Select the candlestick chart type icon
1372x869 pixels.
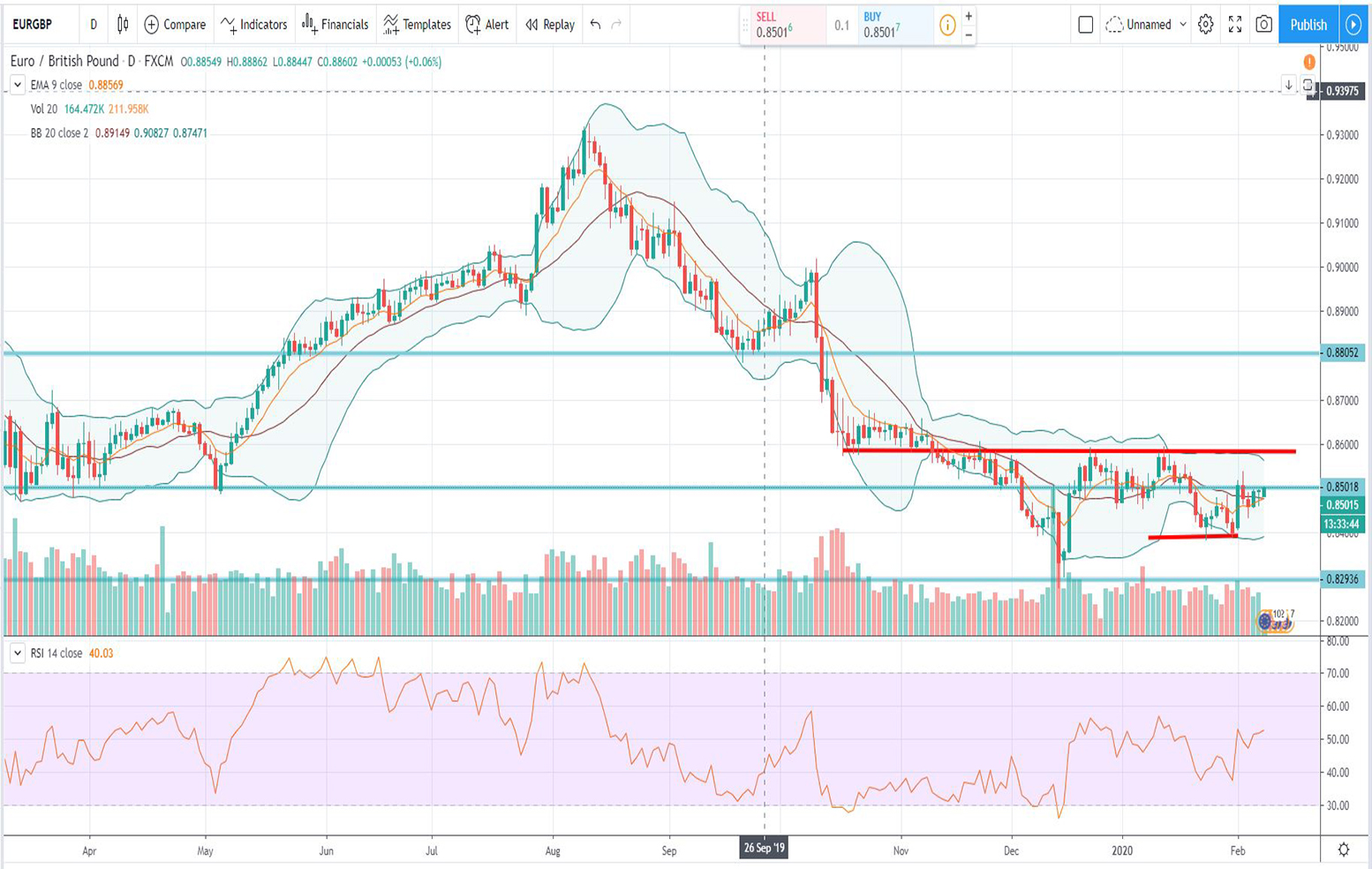tap(121, 25)
